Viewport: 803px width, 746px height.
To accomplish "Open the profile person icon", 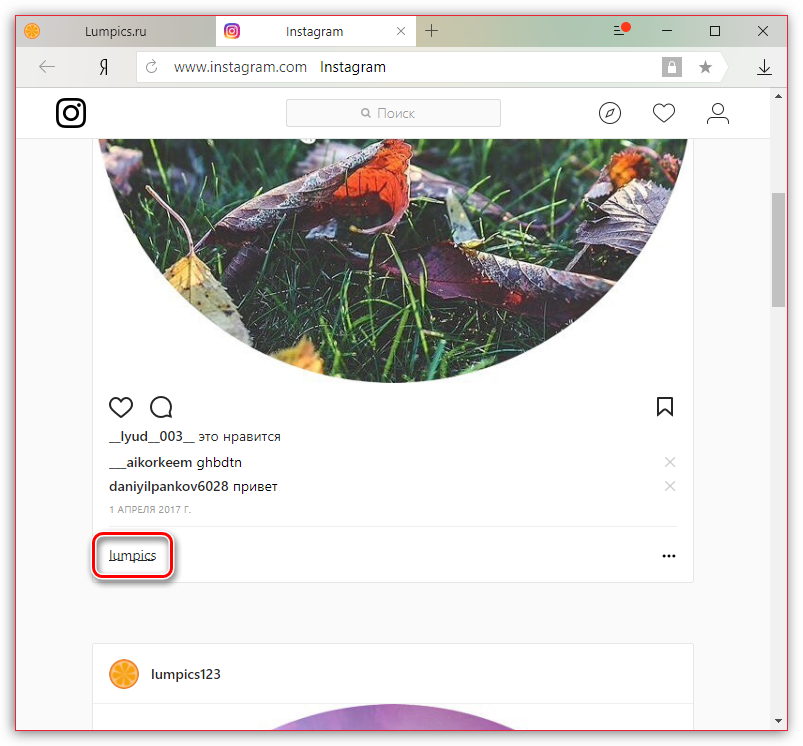I will coord(718,113).
